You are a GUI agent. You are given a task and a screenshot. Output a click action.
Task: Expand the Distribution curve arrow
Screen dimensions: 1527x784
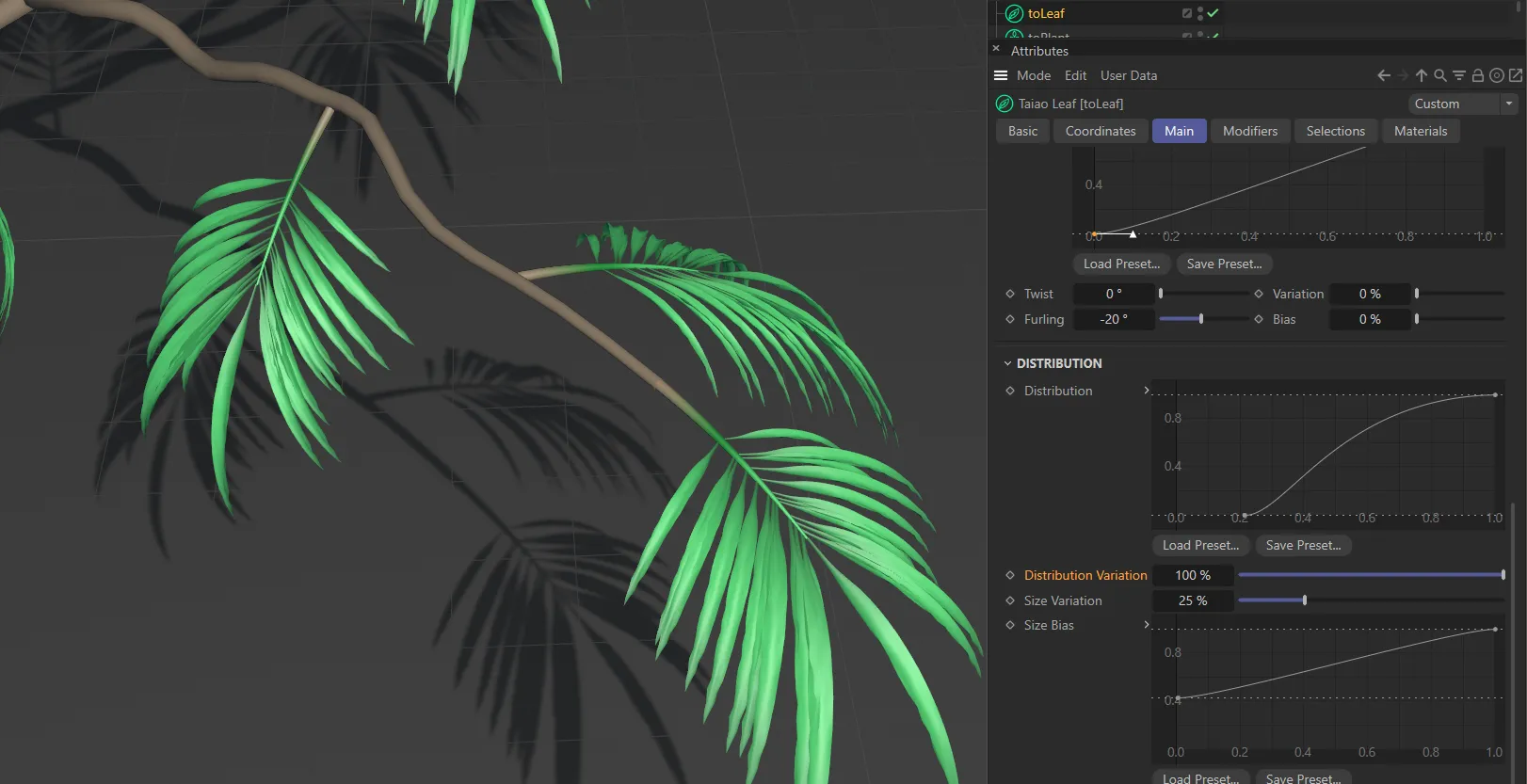click(1146, 390)
